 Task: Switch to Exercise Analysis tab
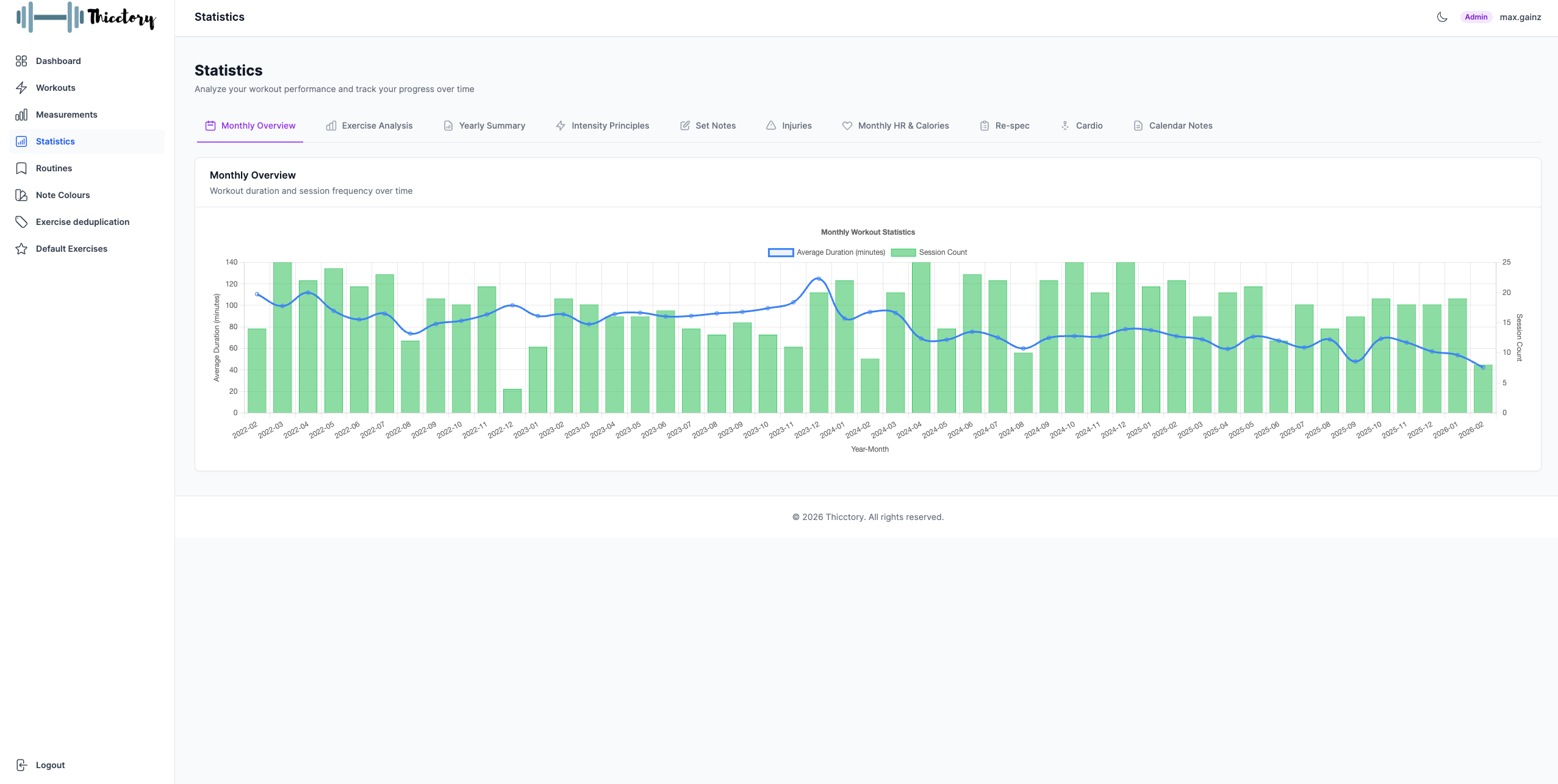click(370, 126)
